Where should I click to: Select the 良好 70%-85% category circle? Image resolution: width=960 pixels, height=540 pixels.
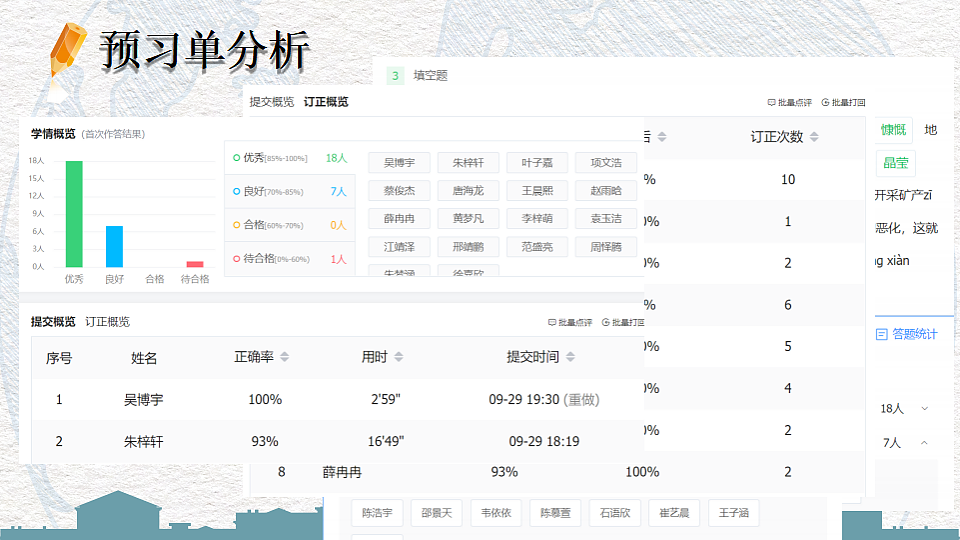pos(236,192)
